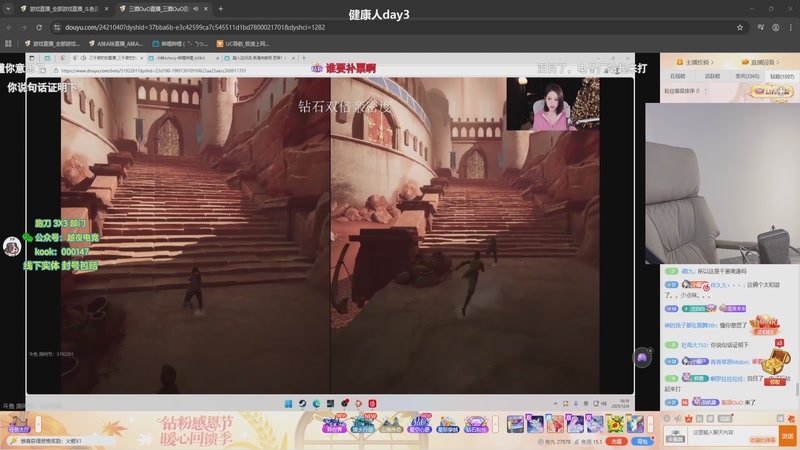Screen dimensions: 800x450
Task: Reload the douyu page in Chrome
Action: coord(39,28)
